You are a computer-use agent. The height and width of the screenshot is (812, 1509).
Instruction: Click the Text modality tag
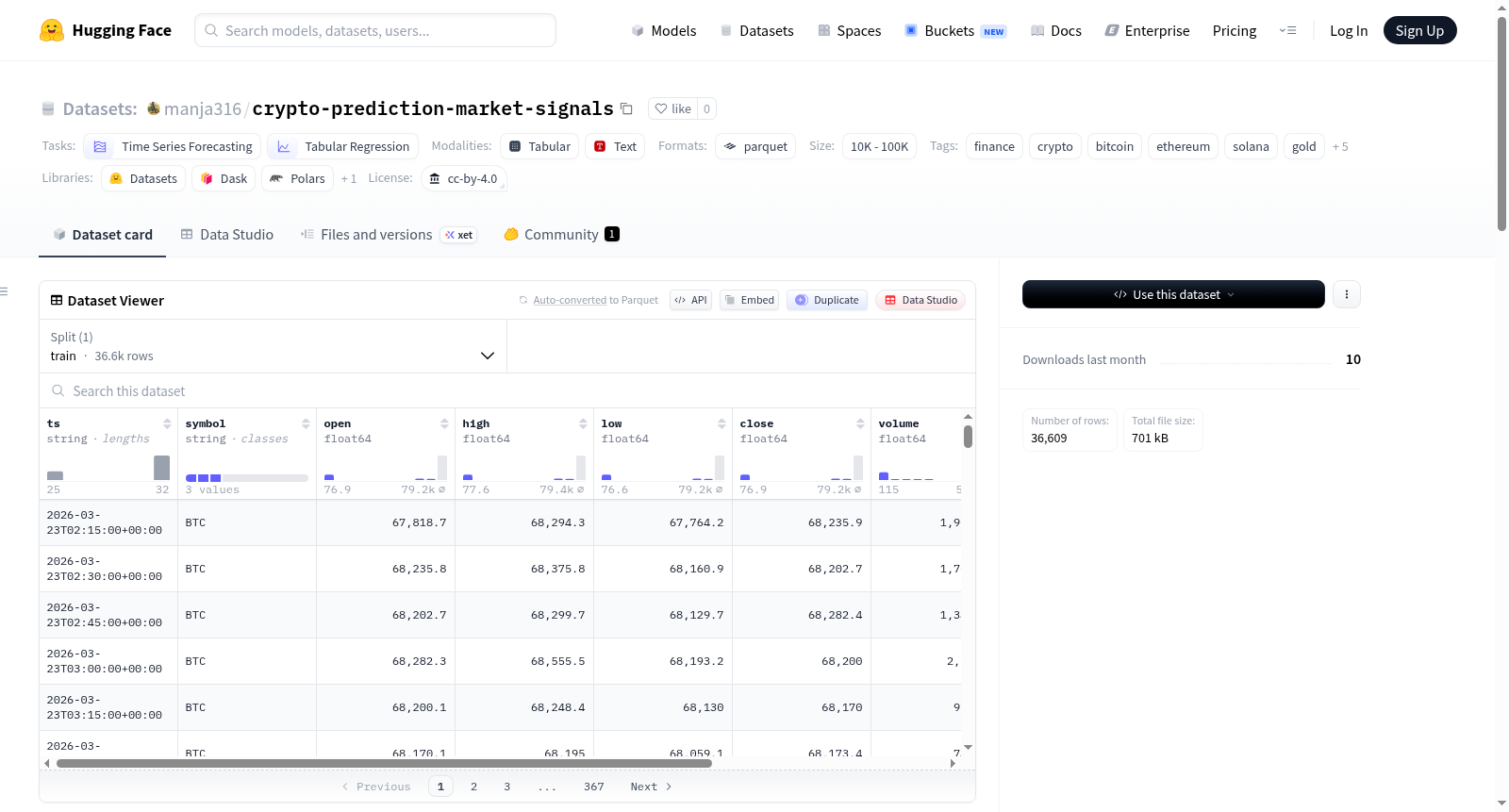(615, 146)
